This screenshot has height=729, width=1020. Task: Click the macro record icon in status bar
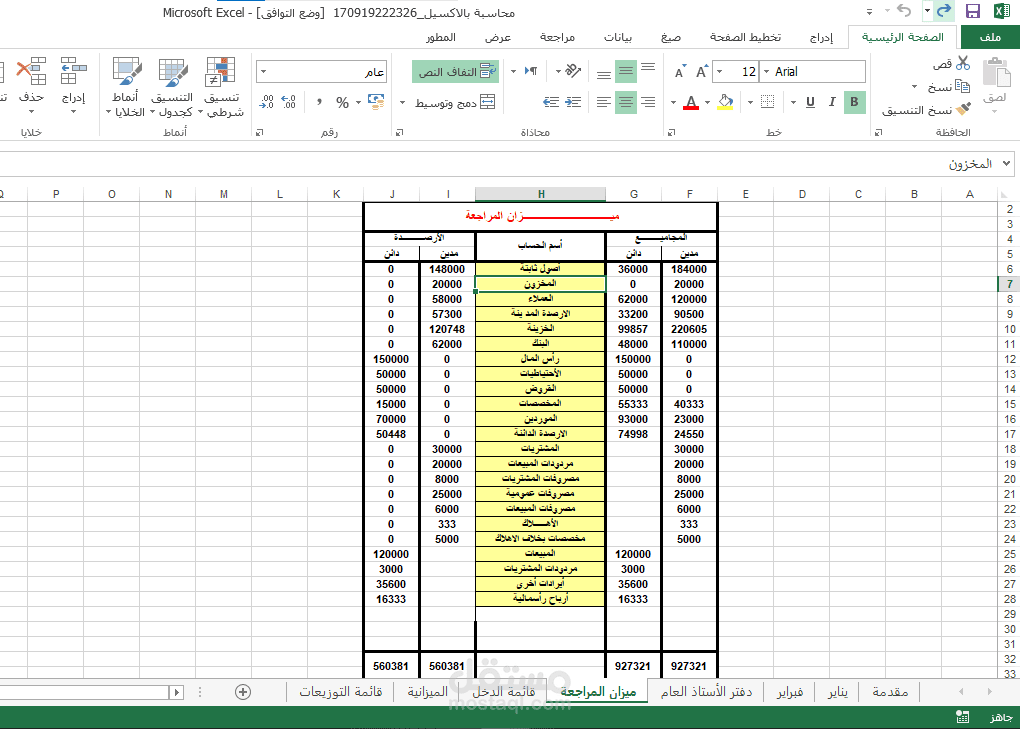pos(962,717)
